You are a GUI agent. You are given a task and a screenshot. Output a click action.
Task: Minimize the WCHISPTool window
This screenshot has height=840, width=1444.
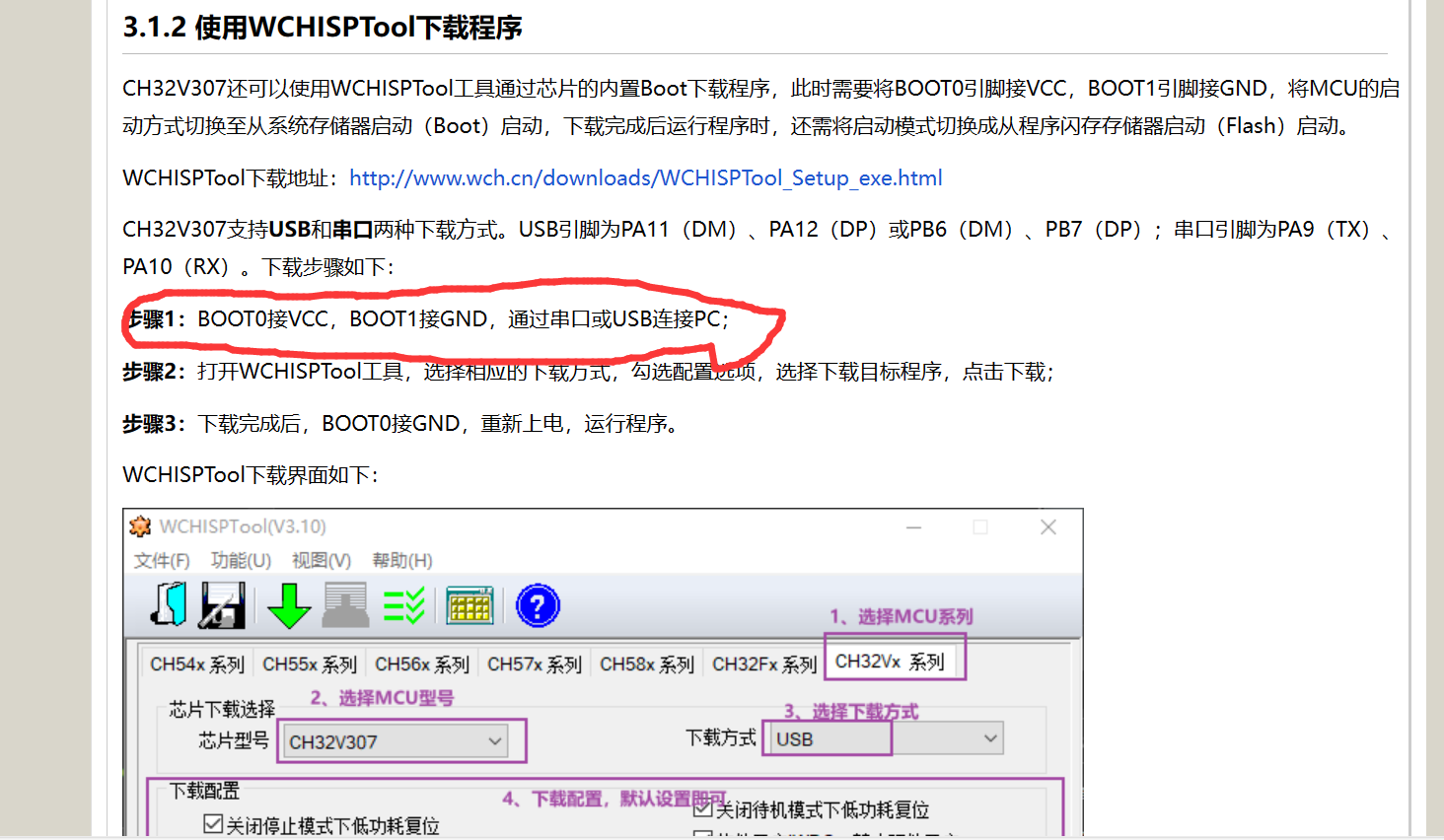(914, 527)
